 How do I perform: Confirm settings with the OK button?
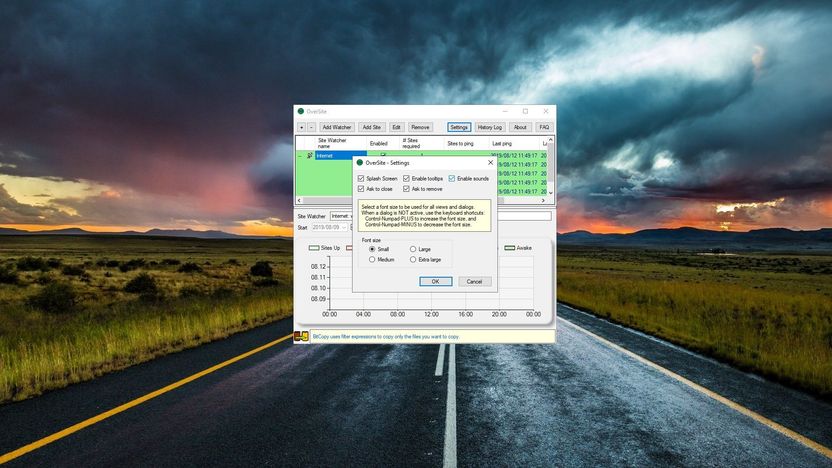[436, 281]
